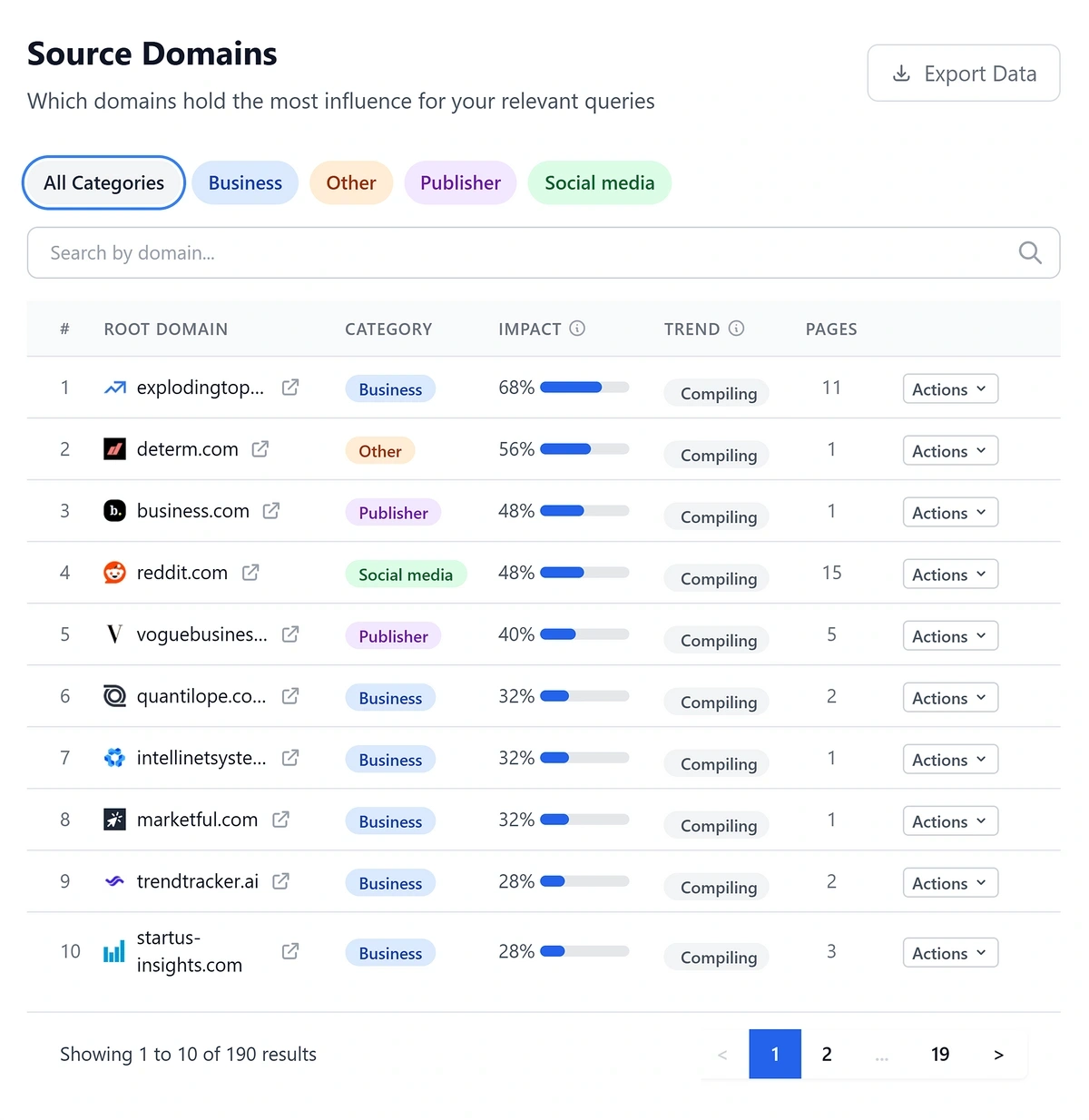1089x1120 pixels.
Task: Open external link icon beside reddit.com
Action: pos(250,573)
